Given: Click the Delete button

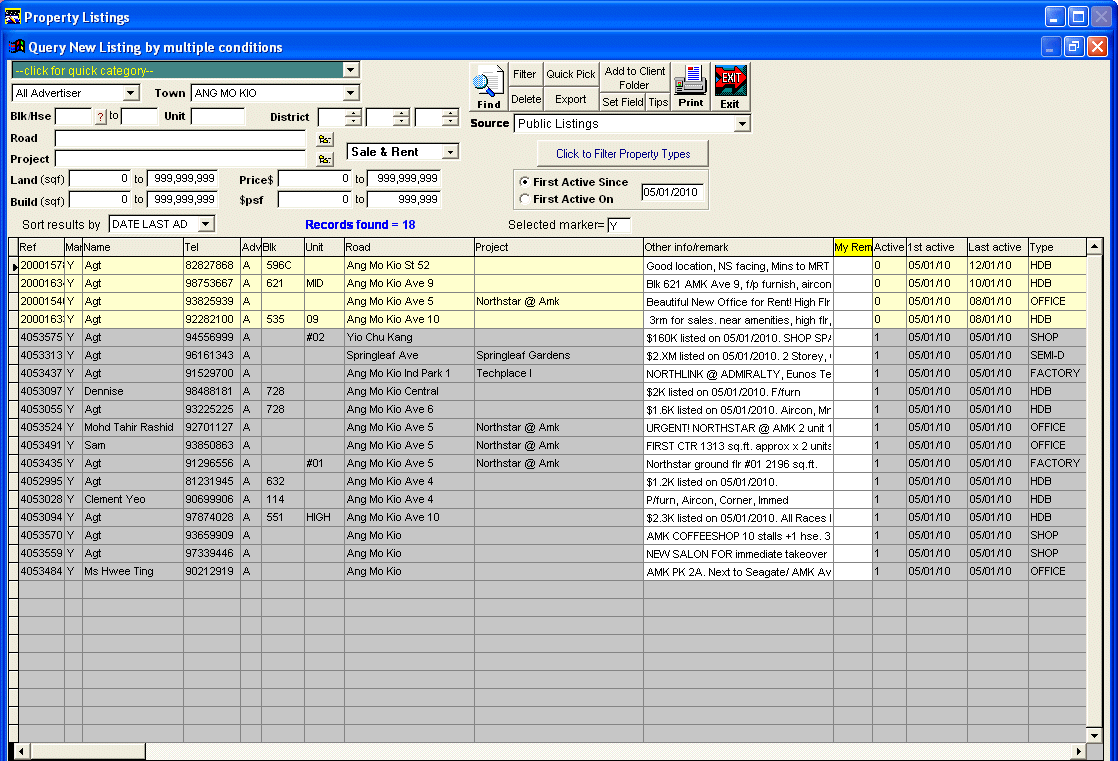Looking at the screenshot, I should pos(525,99).
